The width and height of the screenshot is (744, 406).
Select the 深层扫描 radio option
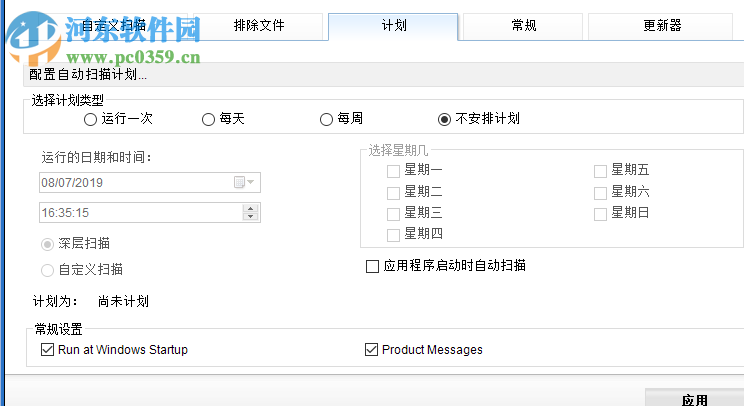pos(47,244)
